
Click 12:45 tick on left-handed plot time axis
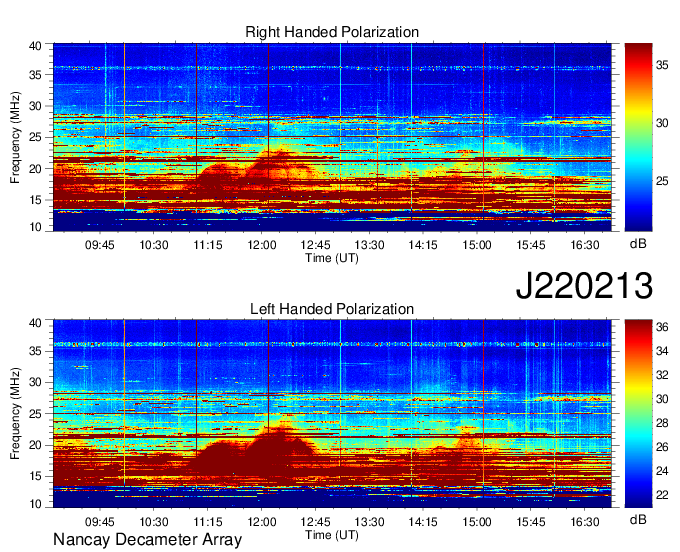[x=315, y=522]
